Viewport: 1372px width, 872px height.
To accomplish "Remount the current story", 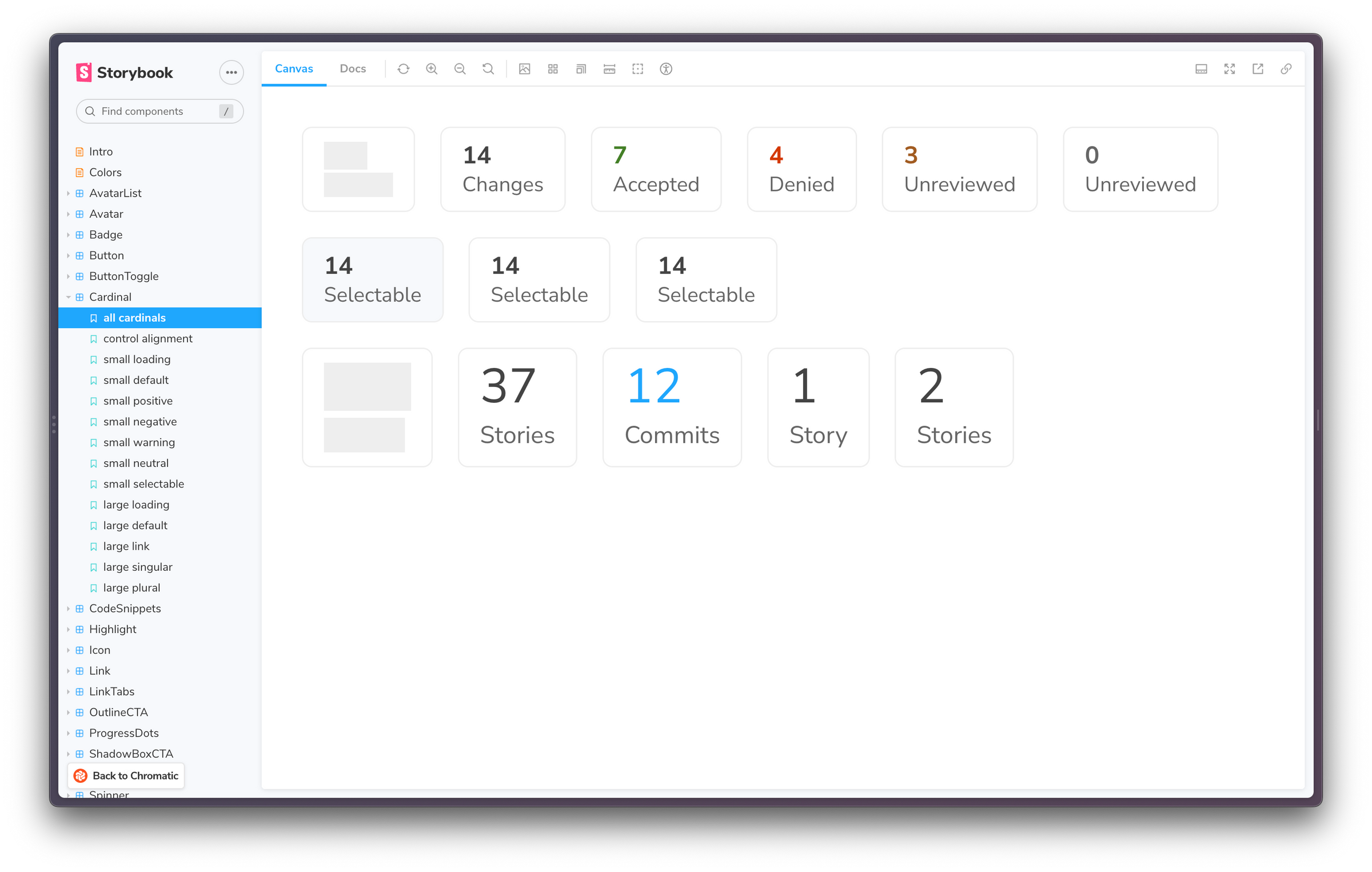I will click(404, 69).
